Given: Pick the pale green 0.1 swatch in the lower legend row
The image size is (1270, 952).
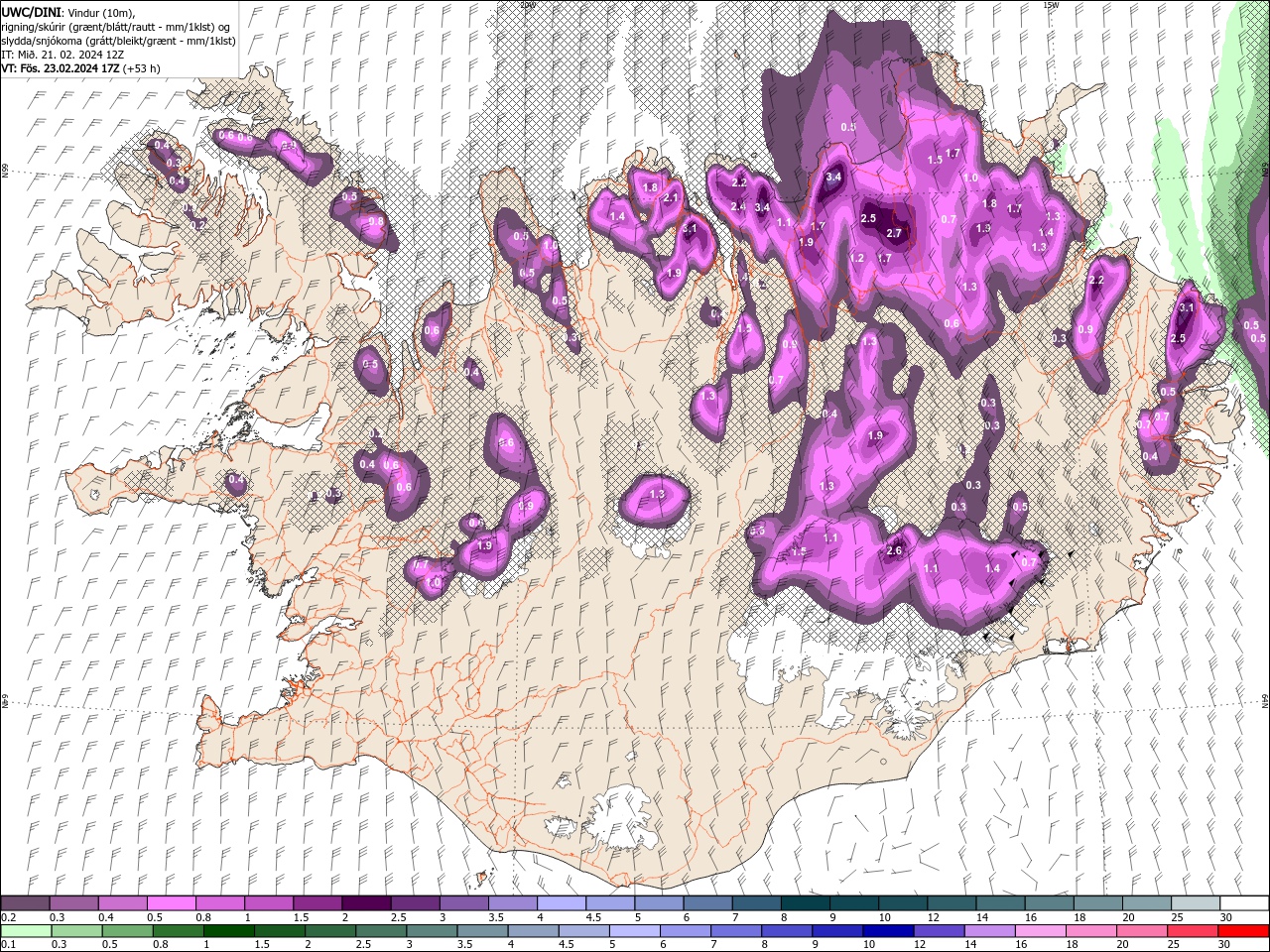Looking at the screenshot, I should [x=26, y=930].
